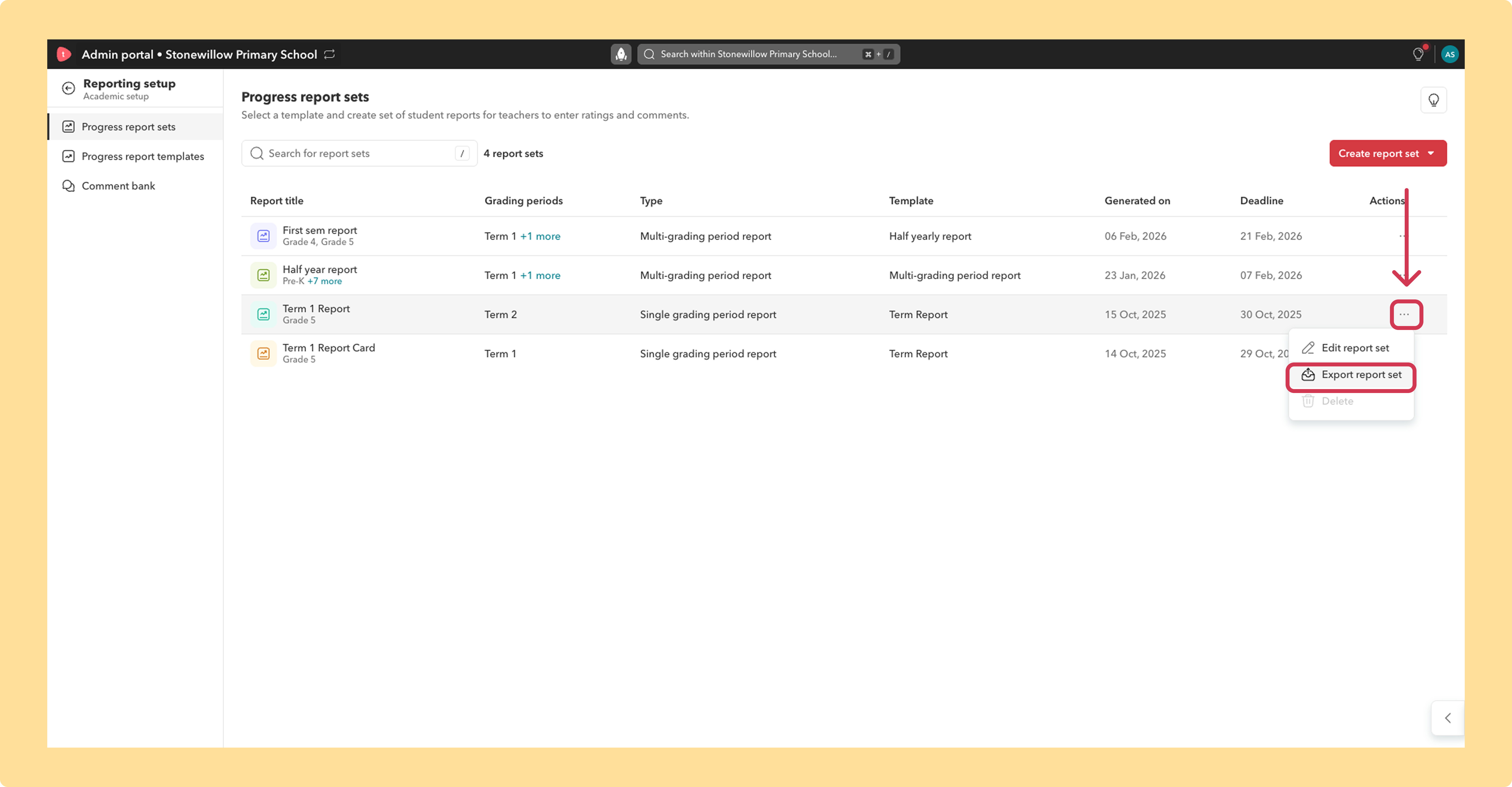This screenshot has width=1512, height=787.
Task: Click the Term 2 grading period cell
Action: click(501, 314)
